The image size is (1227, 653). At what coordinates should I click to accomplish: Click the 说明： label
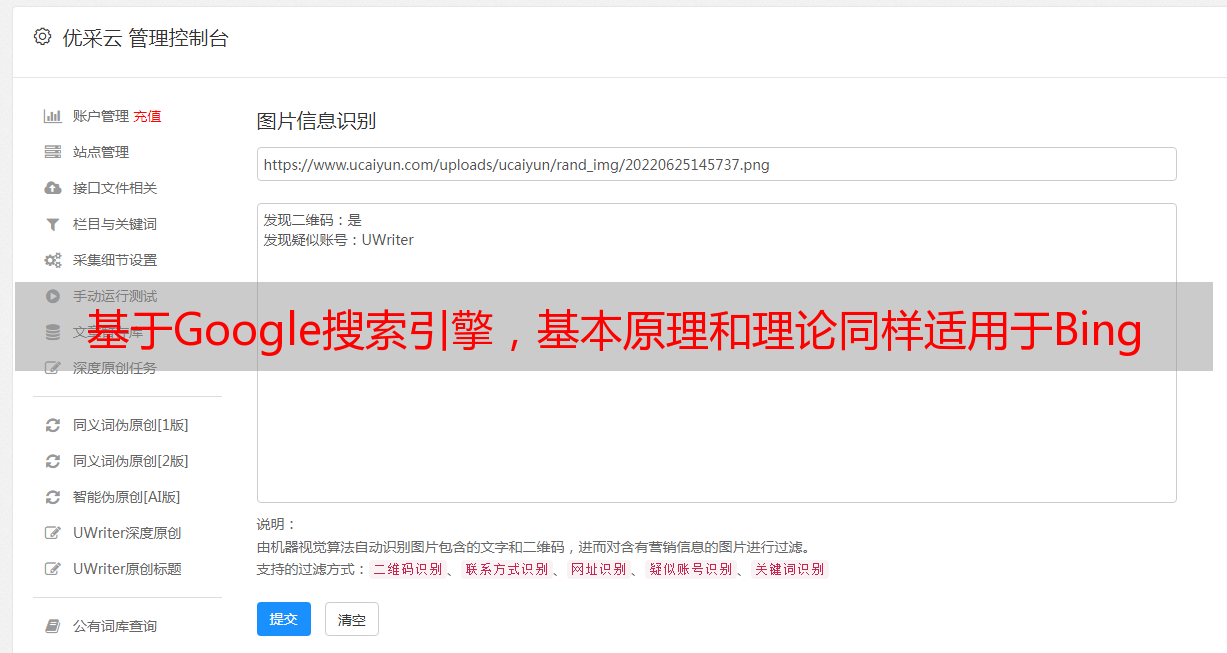coord(277,524)
